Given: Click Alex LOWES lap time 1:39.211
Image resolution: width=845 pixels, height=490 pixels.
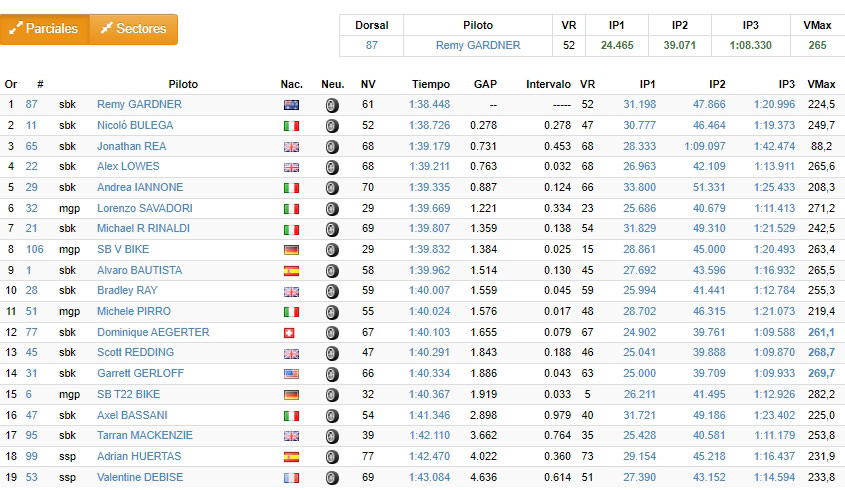Looking at the screenshot, I should 429,167.
